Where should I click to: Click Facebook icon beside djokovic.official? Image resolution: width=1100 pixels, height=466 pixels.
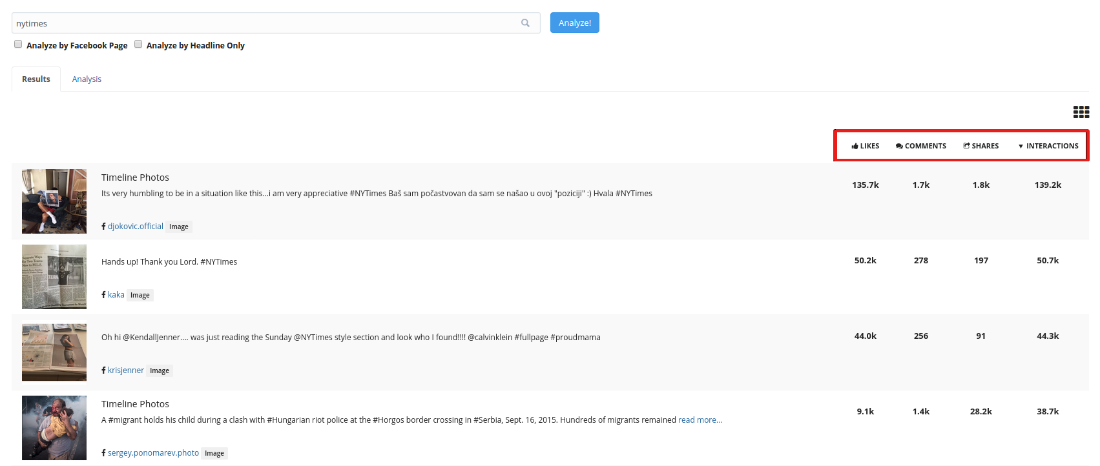tap(104, 227)
